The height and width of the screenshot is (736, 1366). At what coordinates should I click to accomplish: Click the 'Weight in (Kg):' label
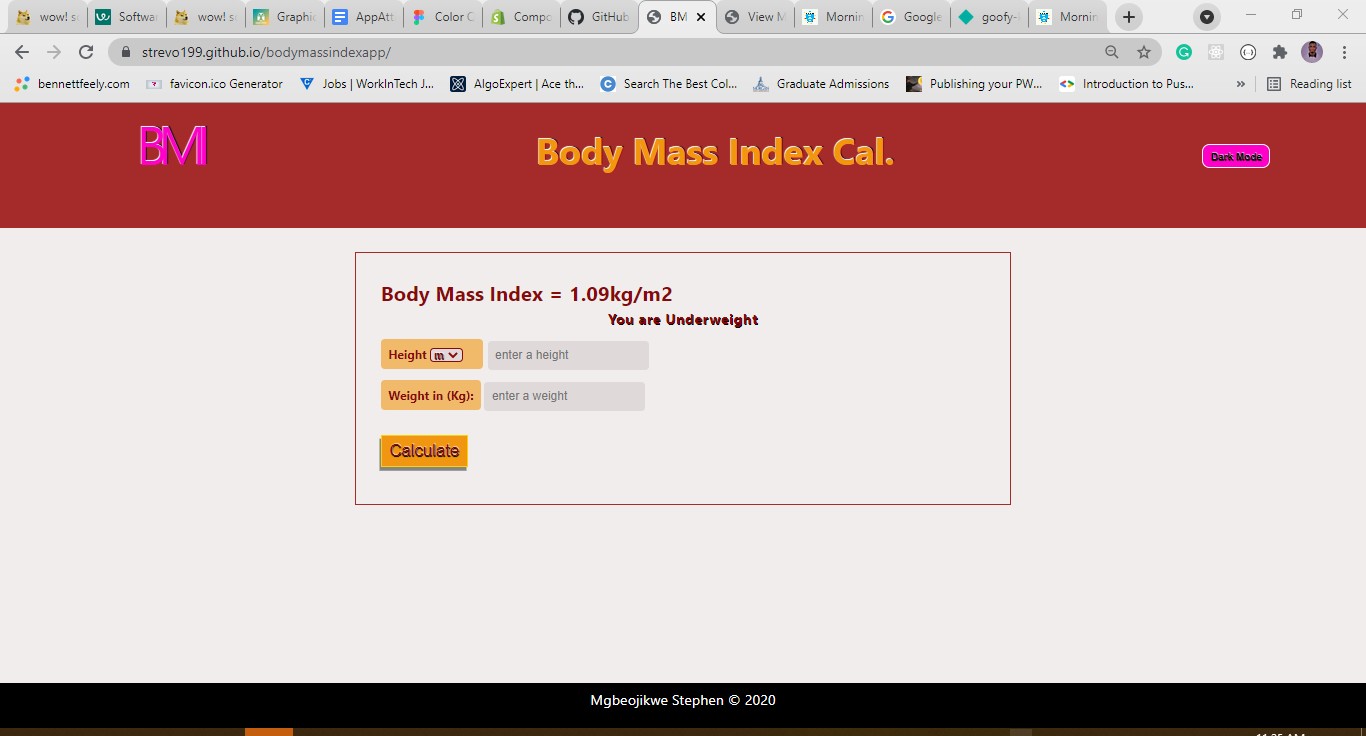pyautogui.click(x=431, y=396)
